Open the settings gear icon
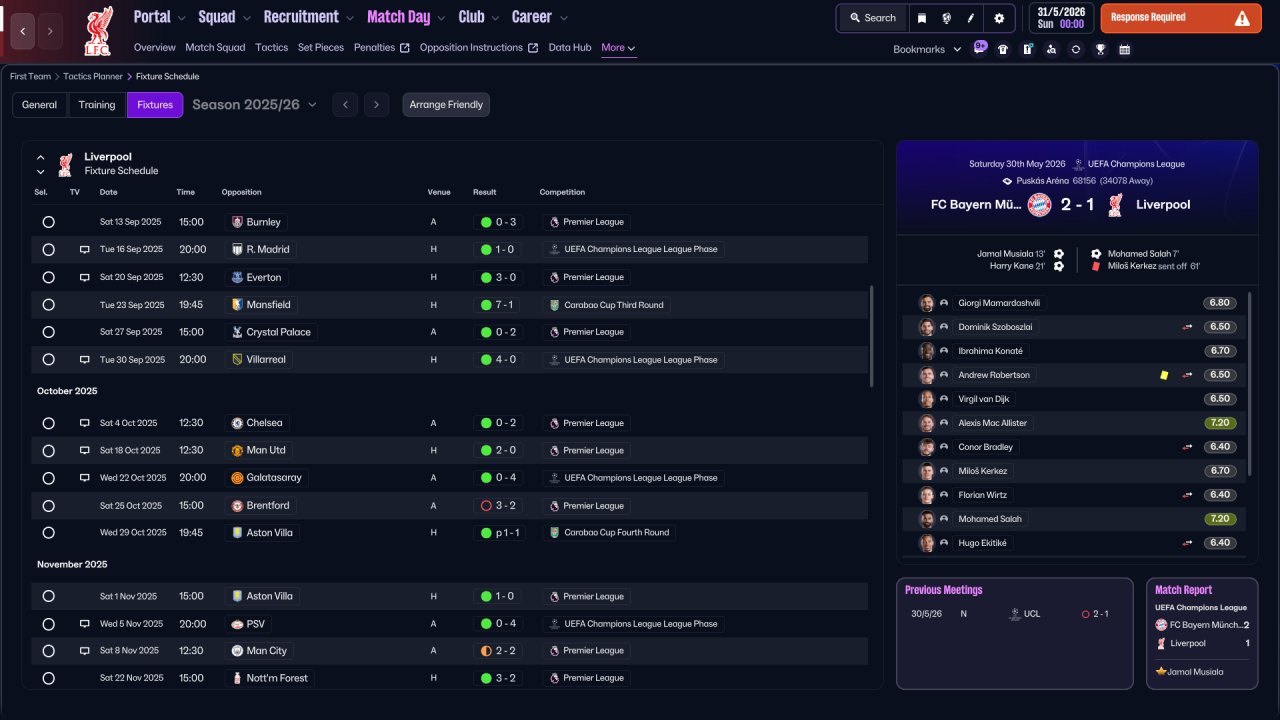This screenshot has height=720, width=1280. point(999,18)
